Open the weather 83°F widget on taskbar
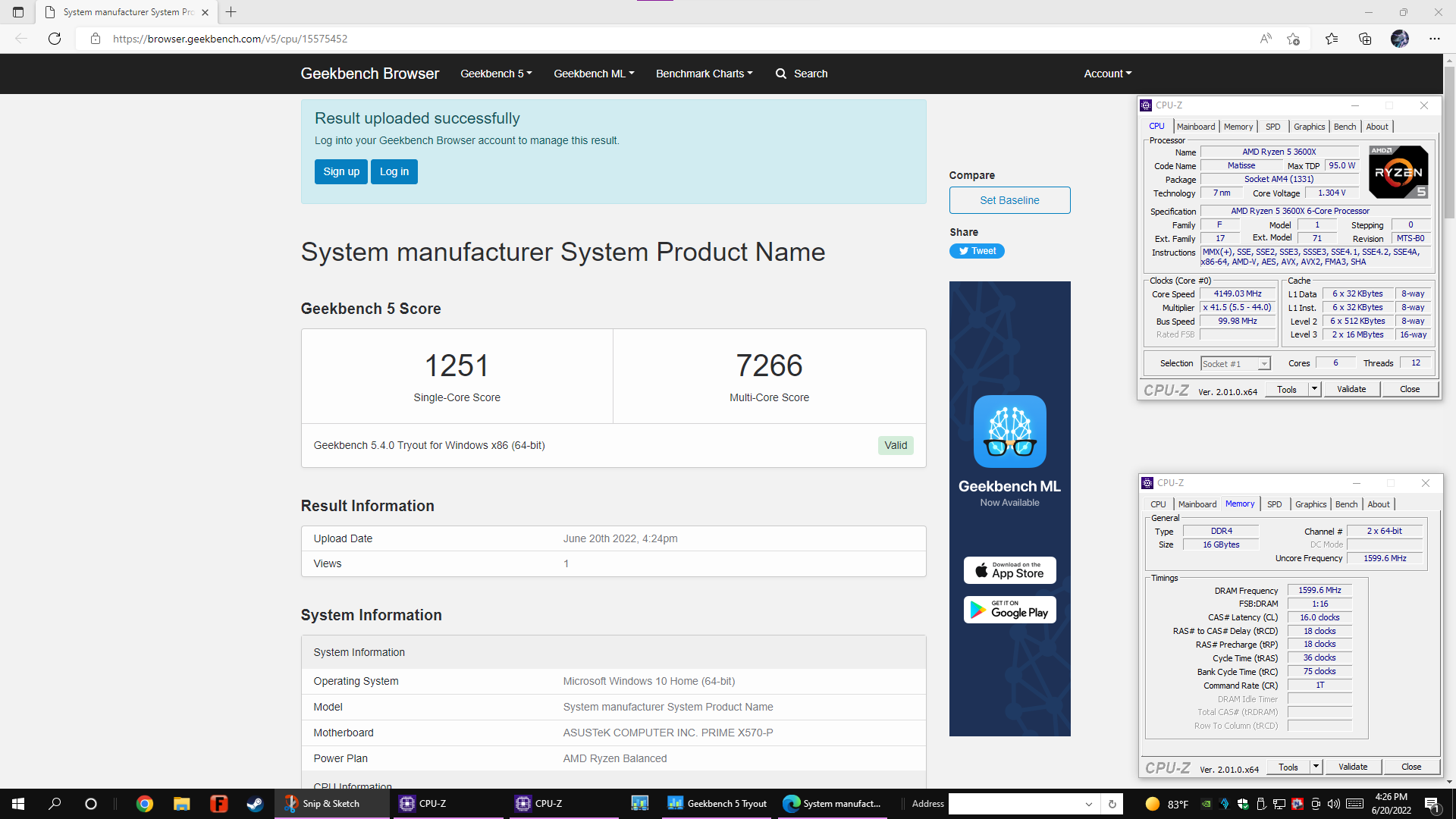This screenshot has height=819, width=1456. (1167, 804)
